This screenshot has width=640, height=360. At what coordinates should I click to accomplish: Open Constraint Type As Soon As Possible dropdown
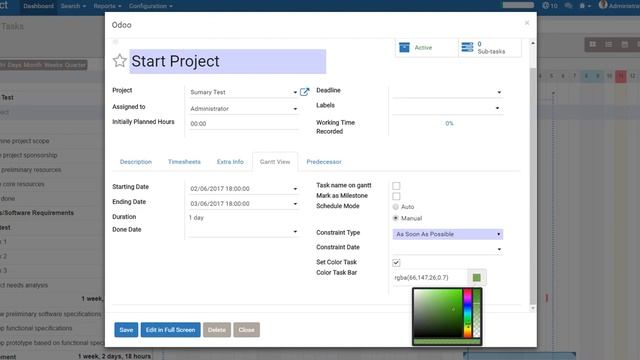[x=448, y=234]
